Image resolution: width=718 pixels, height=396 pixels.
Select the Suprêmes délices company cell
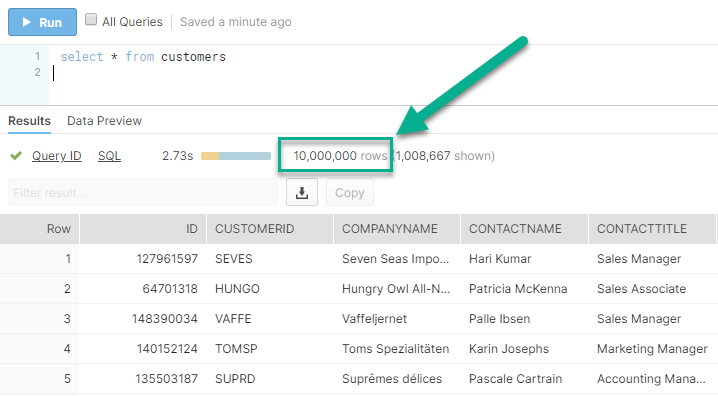point(397,379)
